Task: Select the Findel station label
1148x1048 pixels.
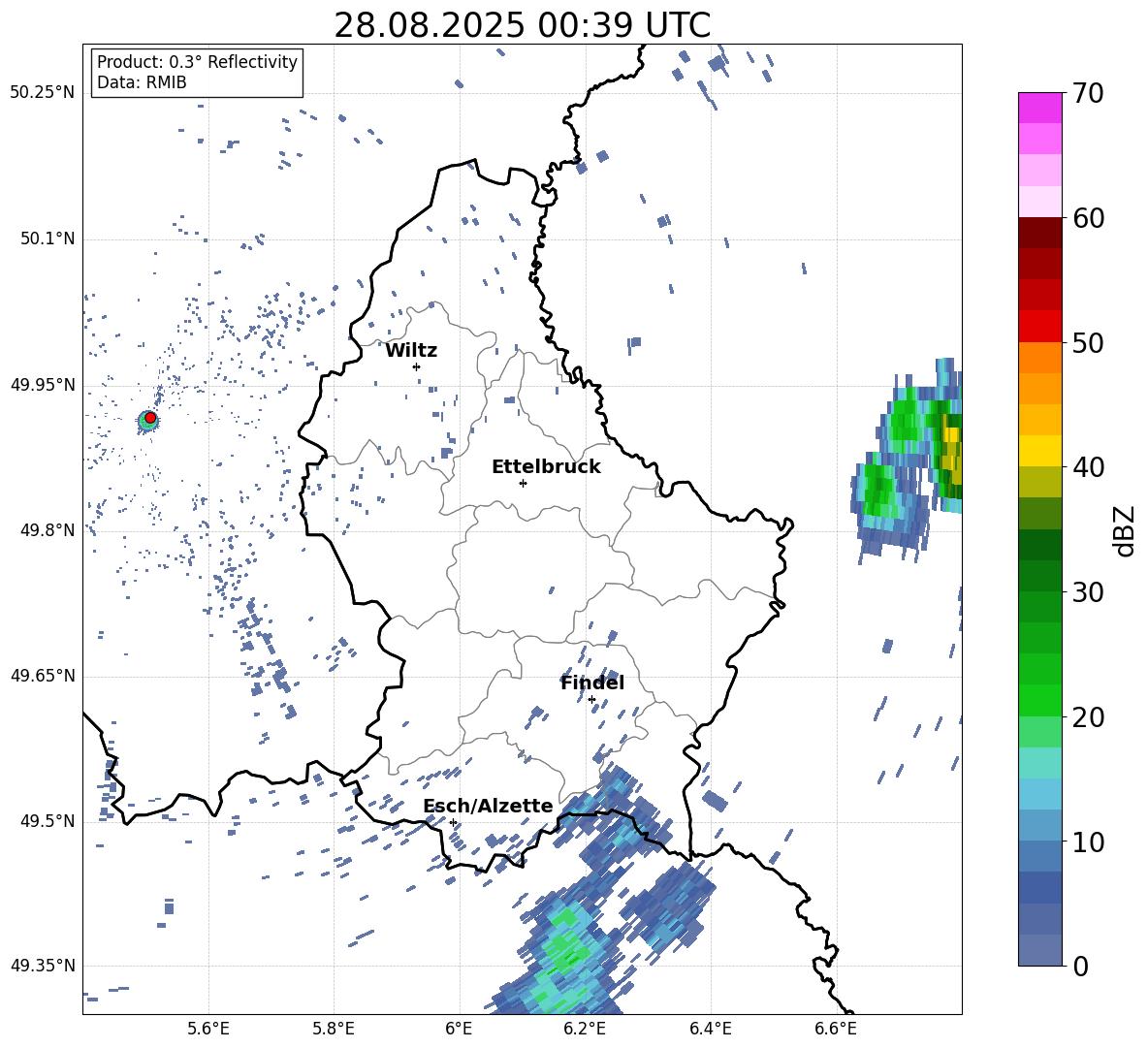Action: [x=592, y=683]
